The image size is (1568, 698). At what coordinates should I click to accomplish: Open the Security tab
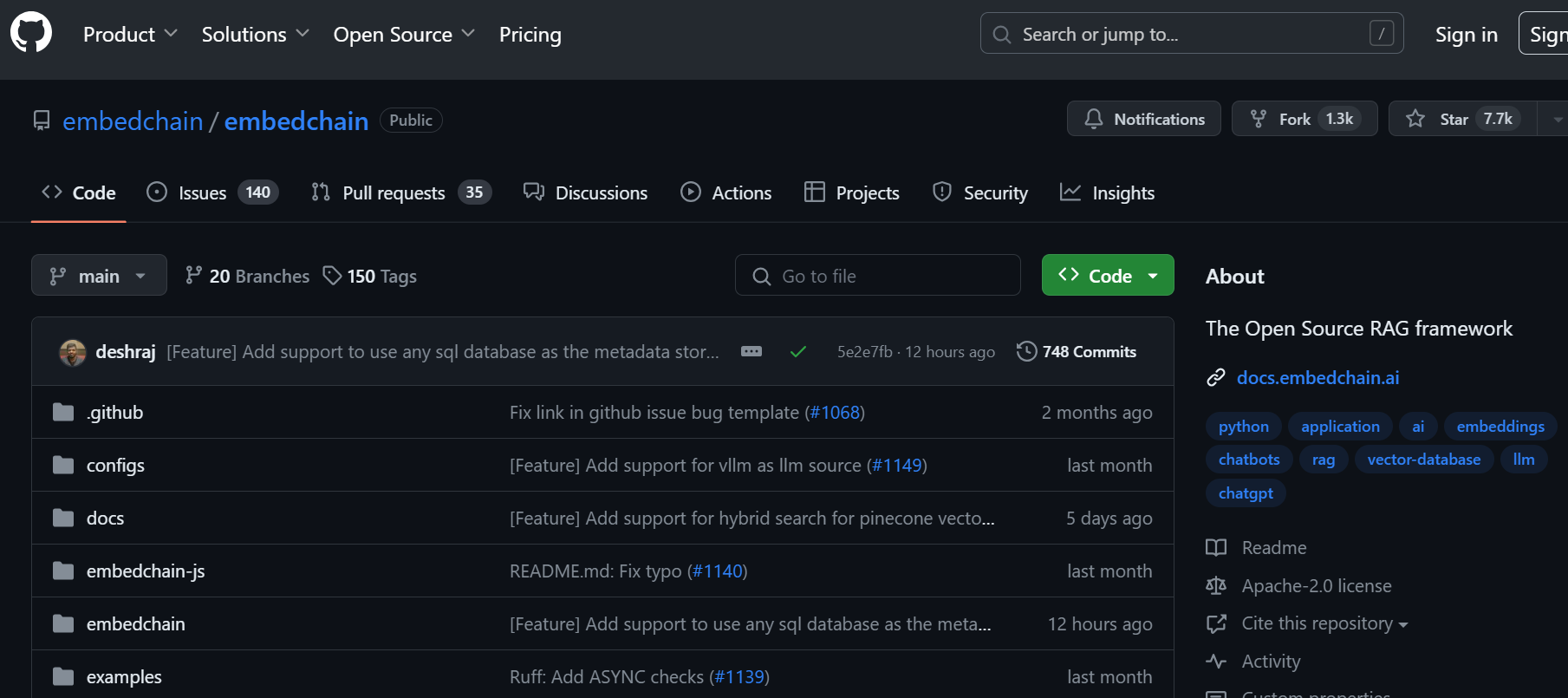pos(980,192)
